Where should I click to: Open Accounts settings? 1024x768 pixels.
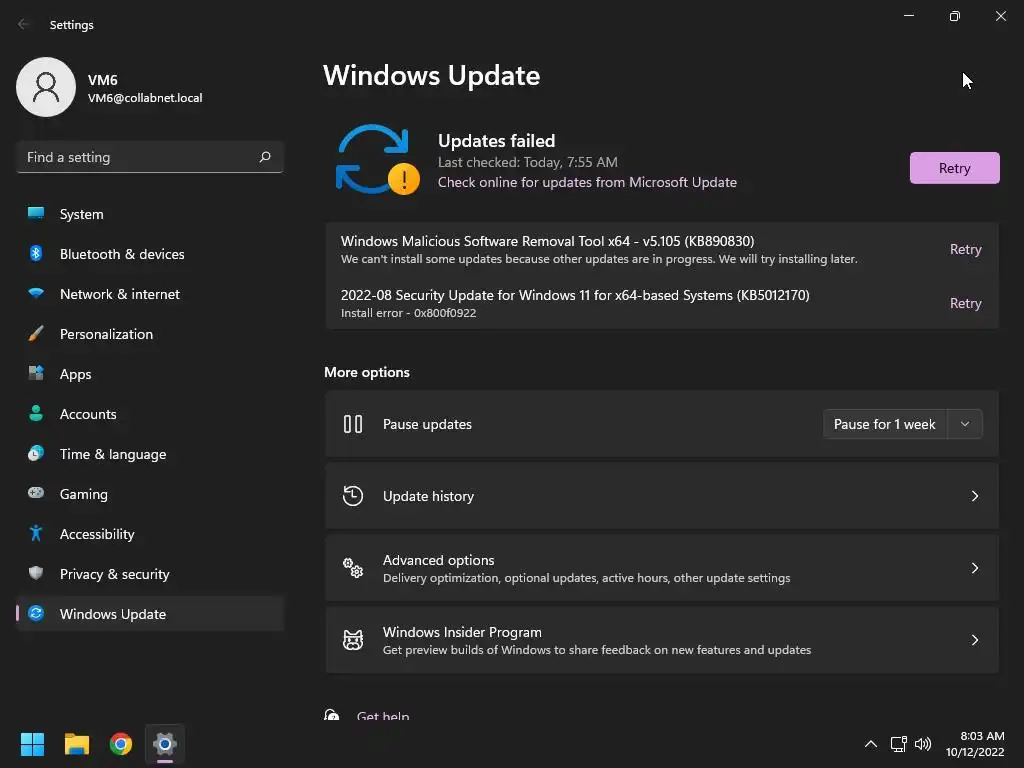click(x=150, y=413)
